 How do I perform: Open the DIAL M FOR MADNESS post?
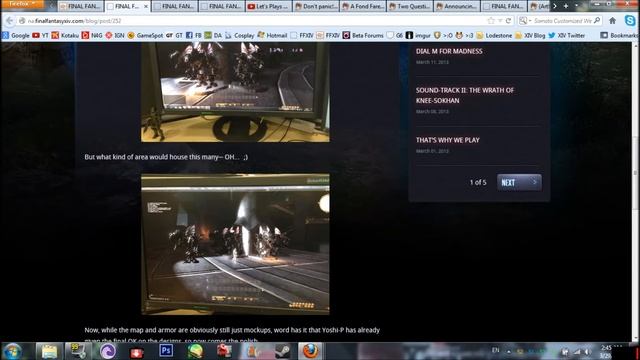tap(449, 51)
